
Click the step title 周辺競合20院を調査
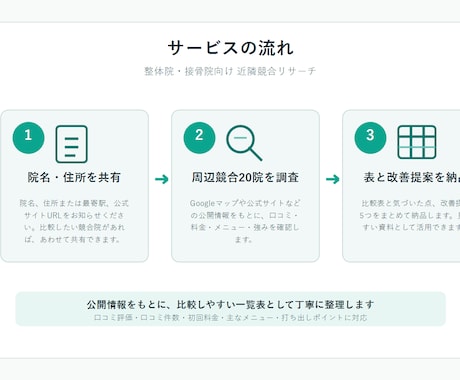tap(245, 177)
